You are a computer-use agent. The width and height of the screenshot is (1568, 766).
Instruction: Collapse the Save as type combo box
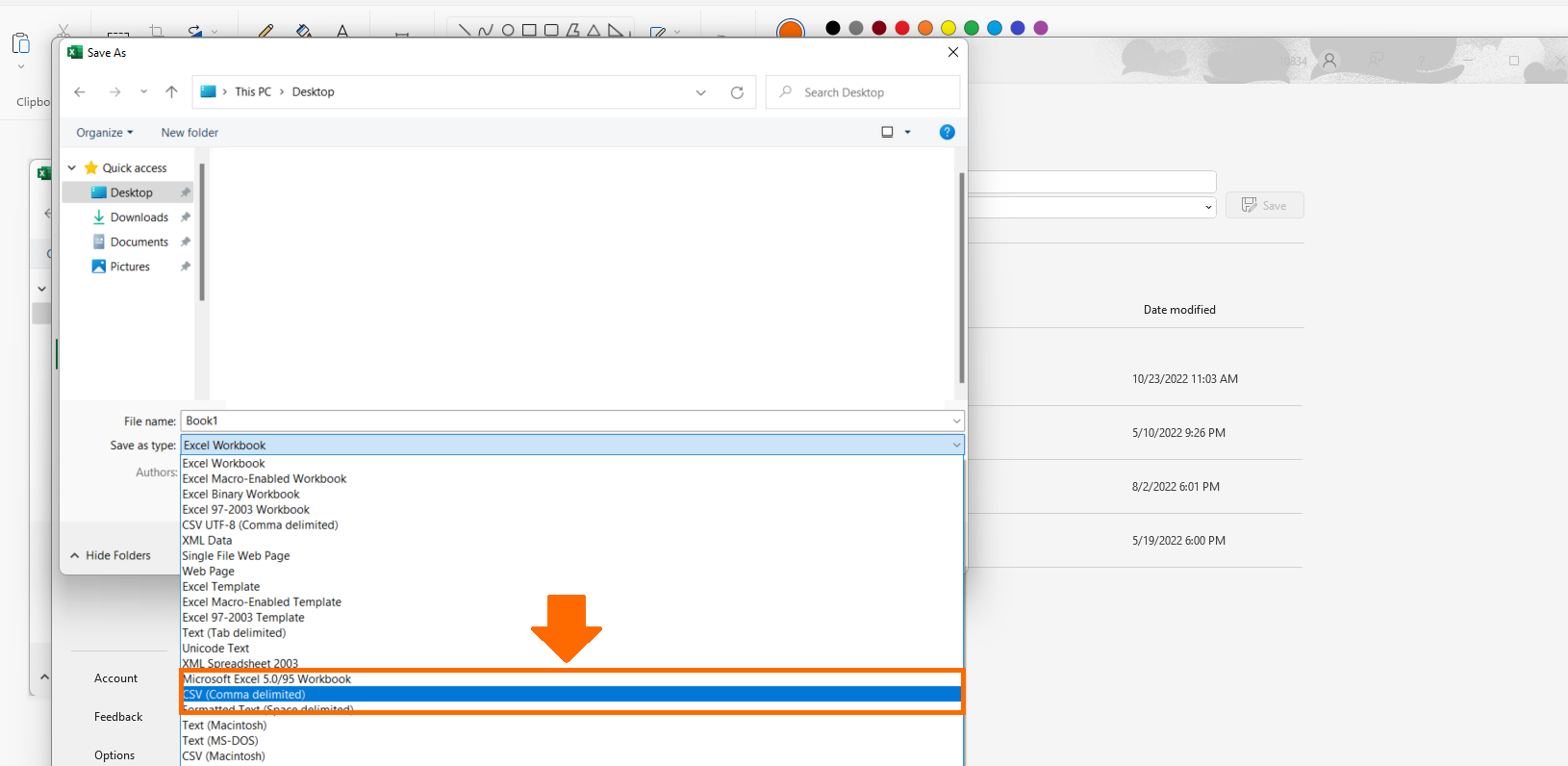(956, 445)
